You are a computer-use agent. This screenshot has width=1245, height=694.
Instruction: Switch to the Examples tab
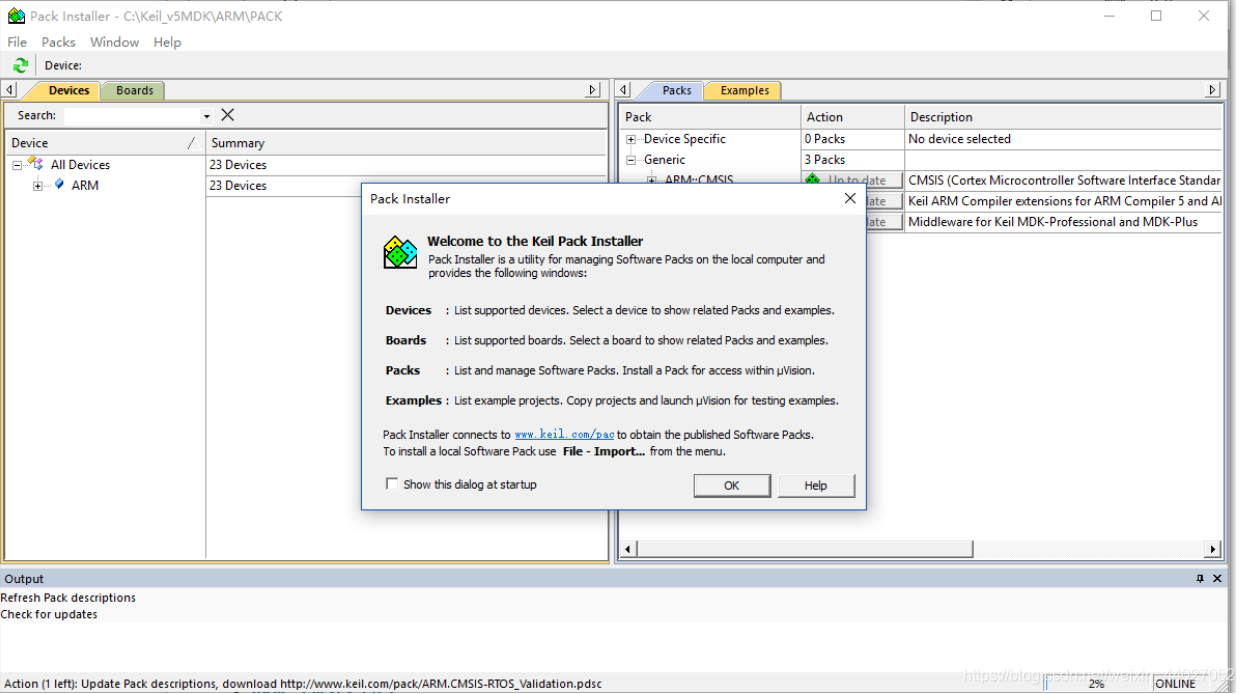tap(744, 90)
